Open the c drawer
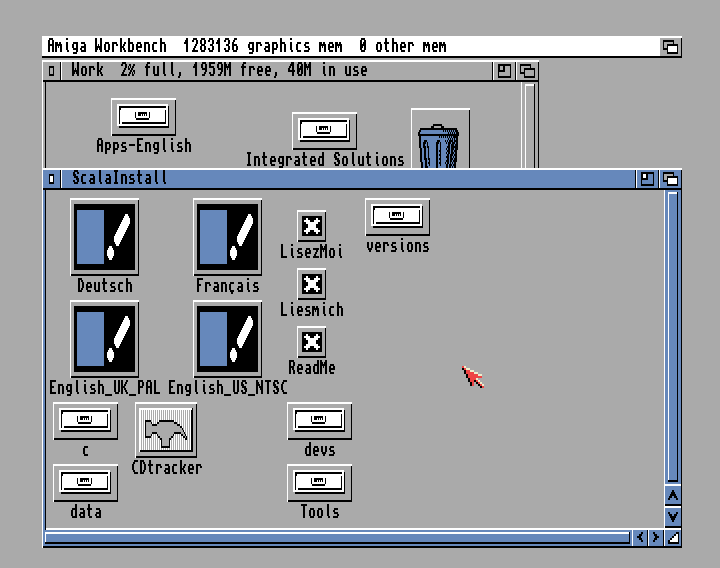 point(85,421)
